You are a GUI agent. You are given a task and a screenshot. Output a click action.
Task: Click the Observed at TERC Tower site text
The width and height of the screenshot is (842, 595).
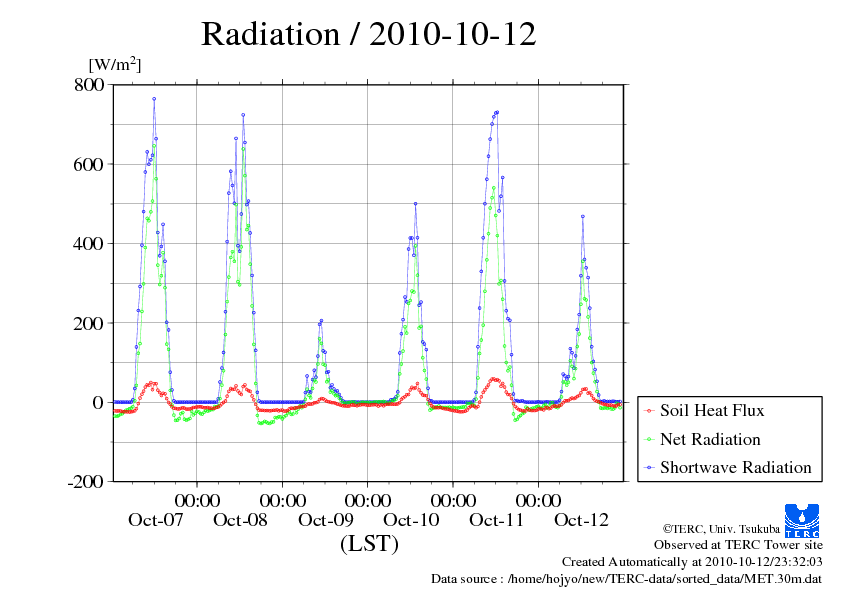(738, 545)
